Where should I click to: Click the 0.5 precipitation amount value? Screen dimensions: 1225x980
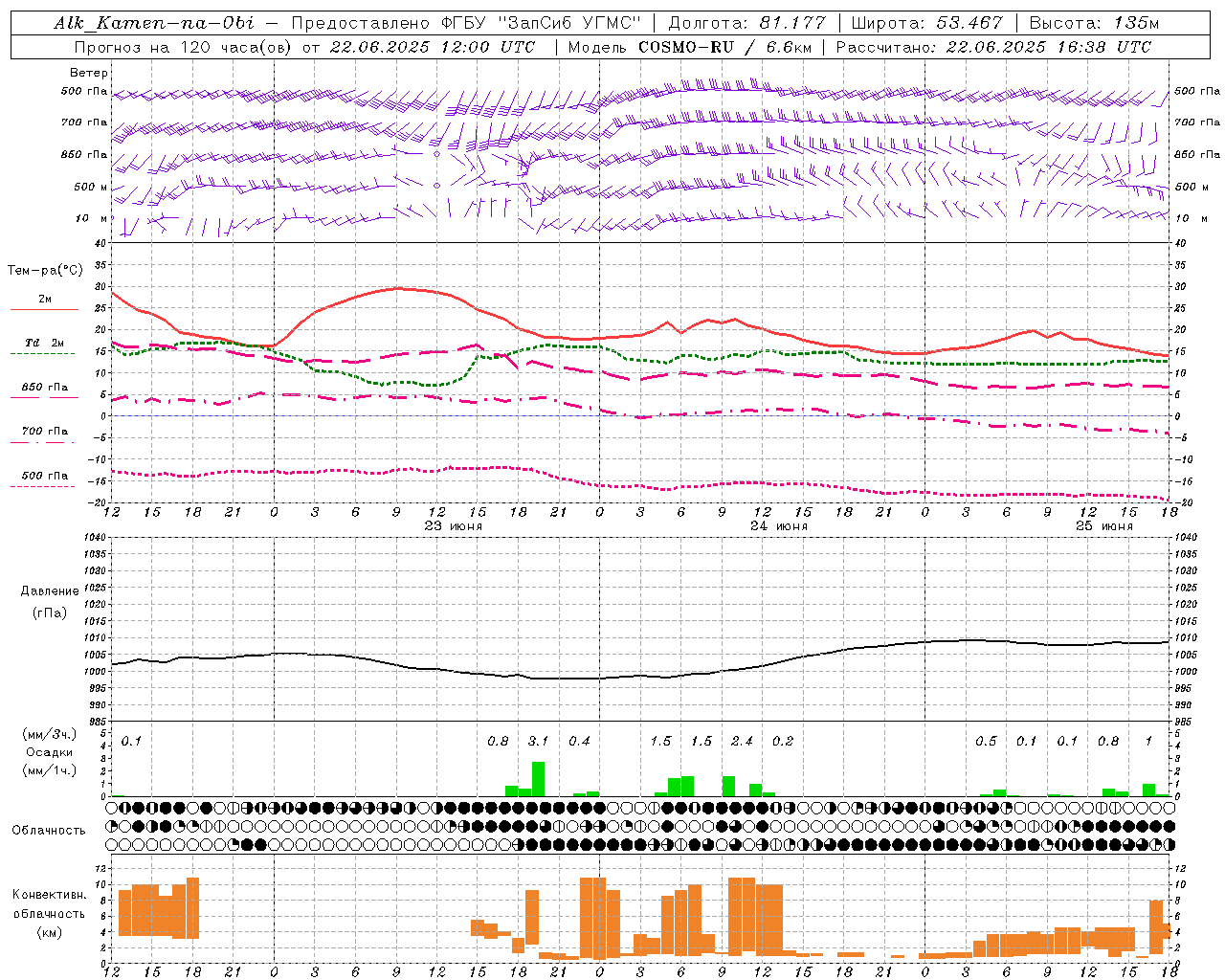pyautogui.click(x=986, y=742)
